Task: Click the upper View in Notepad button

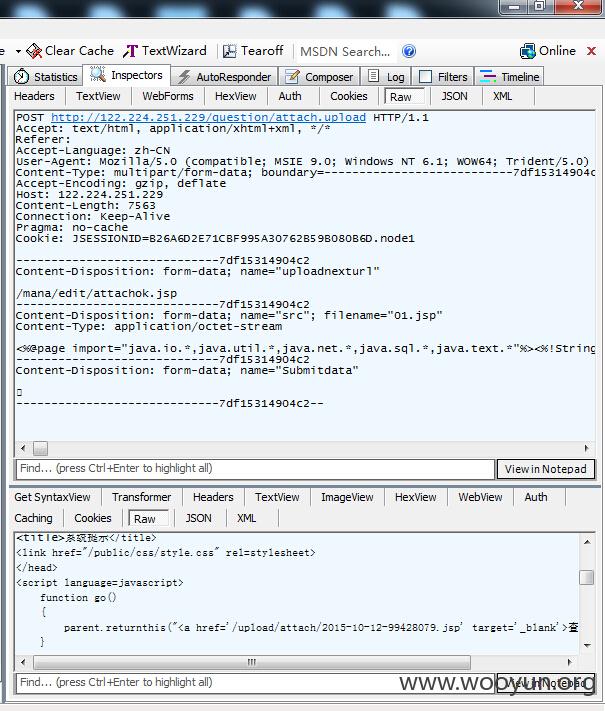Action: [546, 469]
